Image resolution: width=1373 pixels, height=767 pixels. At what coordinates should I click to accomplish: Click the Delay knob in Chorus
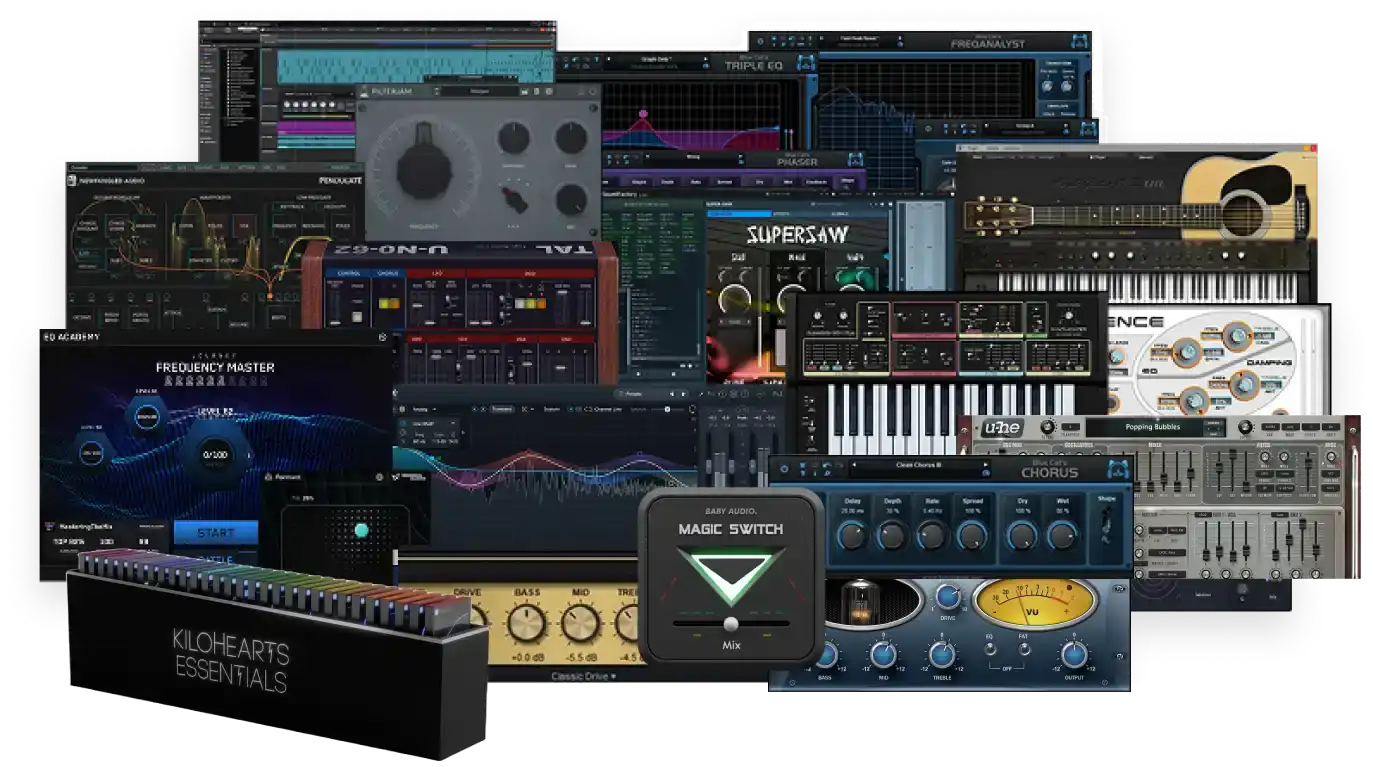point(852,535)
